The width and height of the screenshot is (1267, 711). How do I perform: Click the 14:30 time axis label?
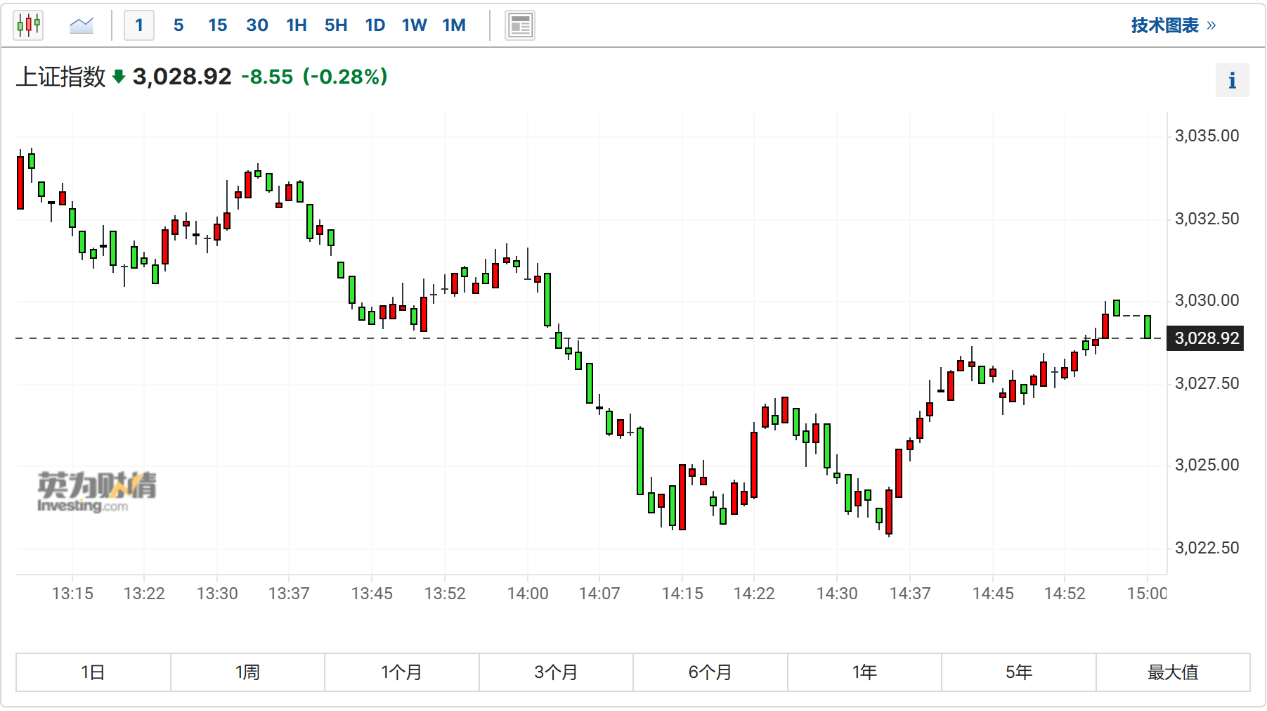(x=837, y=593)
